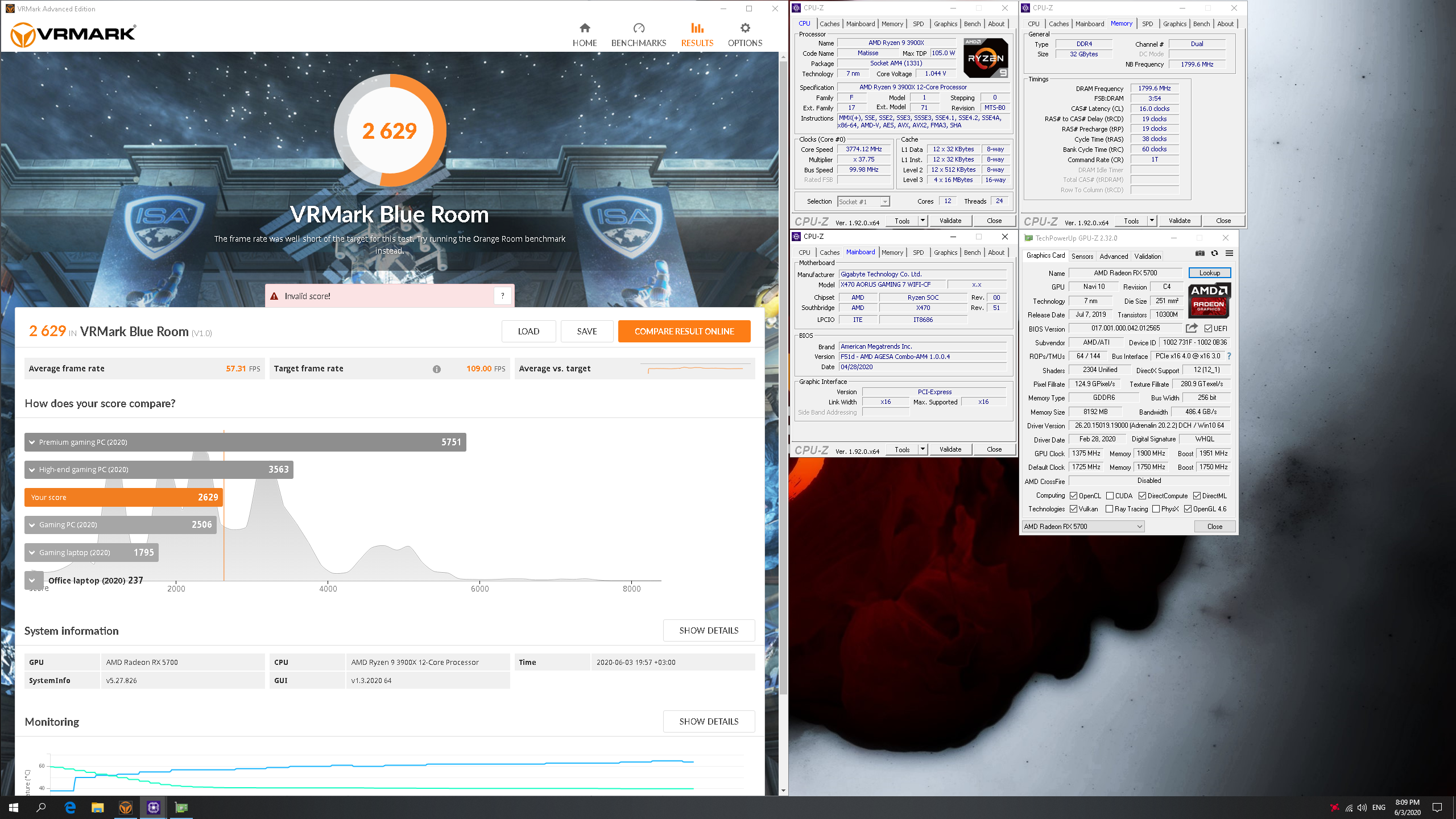Viewport: 1456px width, 819px height.
Task: Select VRMark taskbar icon
Action: [x=126, y=807]
